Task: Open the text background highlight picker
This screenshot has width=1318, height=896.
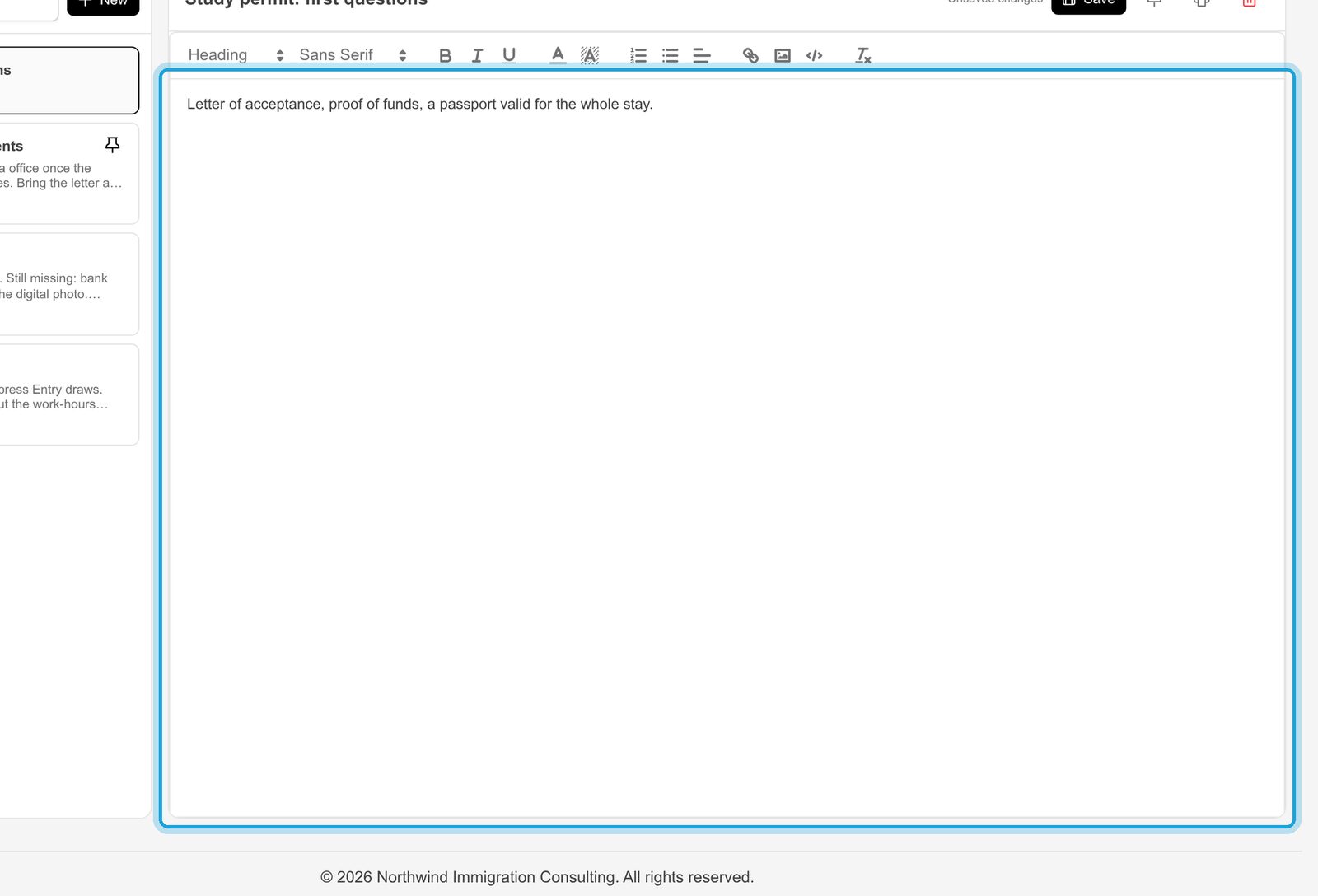Action: click(x=590, y=55)
